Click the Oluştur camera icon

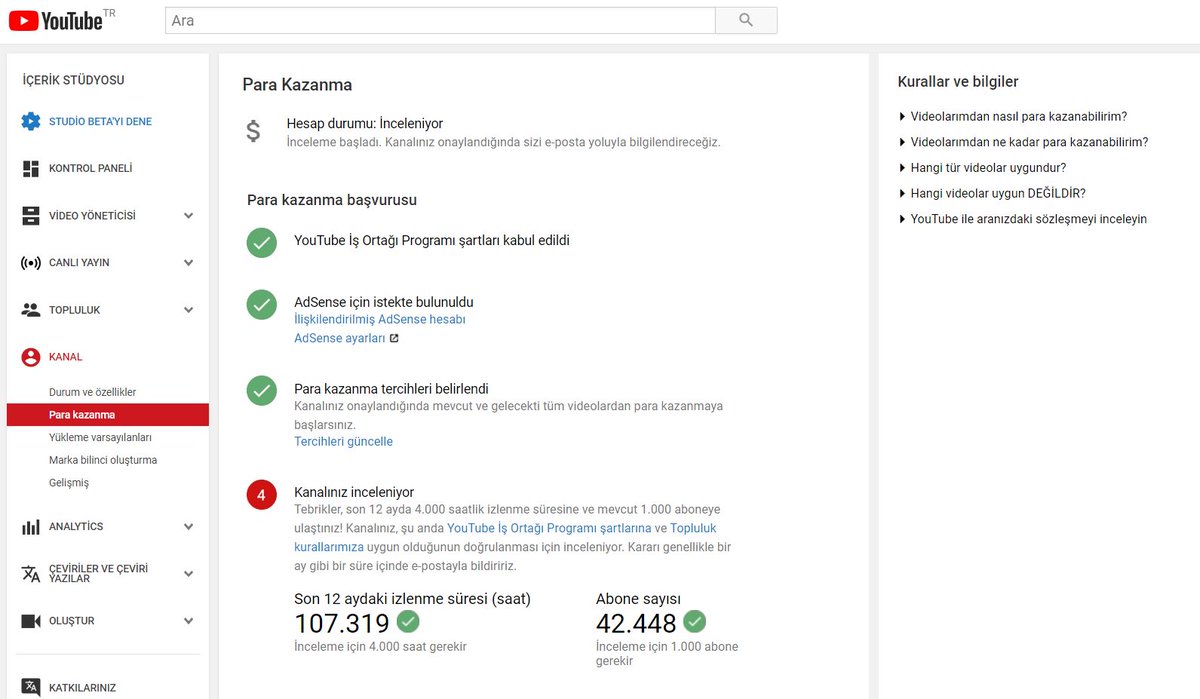coord(31,621)
